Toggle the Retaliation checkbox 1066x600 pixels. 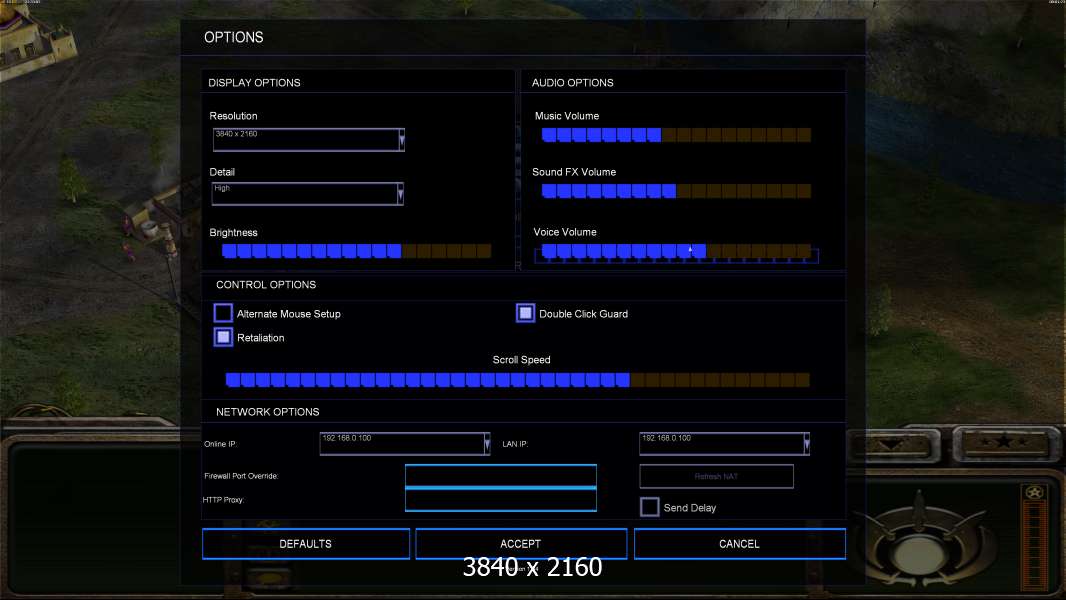point(223,337)
